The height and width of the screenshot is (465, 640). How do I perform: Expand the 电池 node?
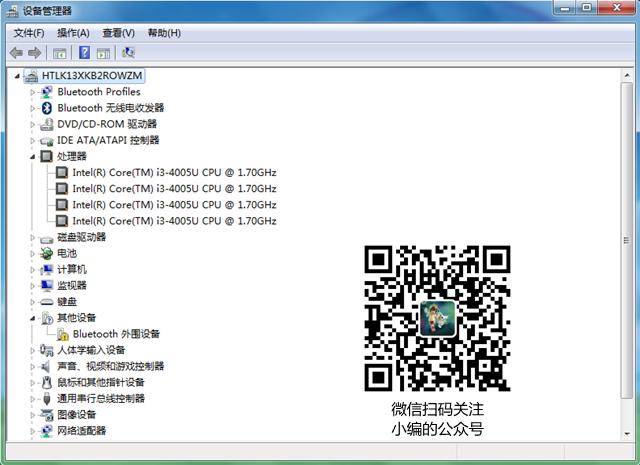33,254
